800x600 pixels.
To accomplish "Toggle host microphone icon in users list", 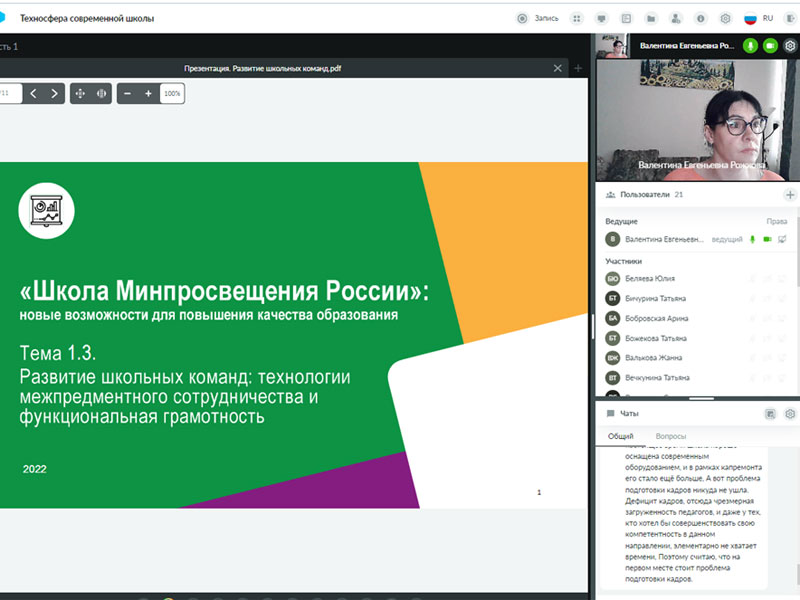I will click(x=752, y=239).
